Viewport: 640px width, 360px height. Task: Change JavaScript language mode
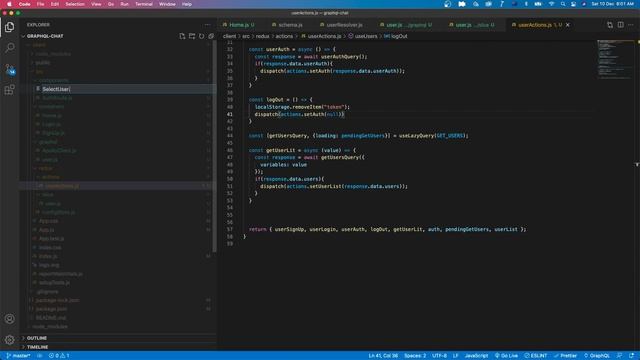click(476, 356)
